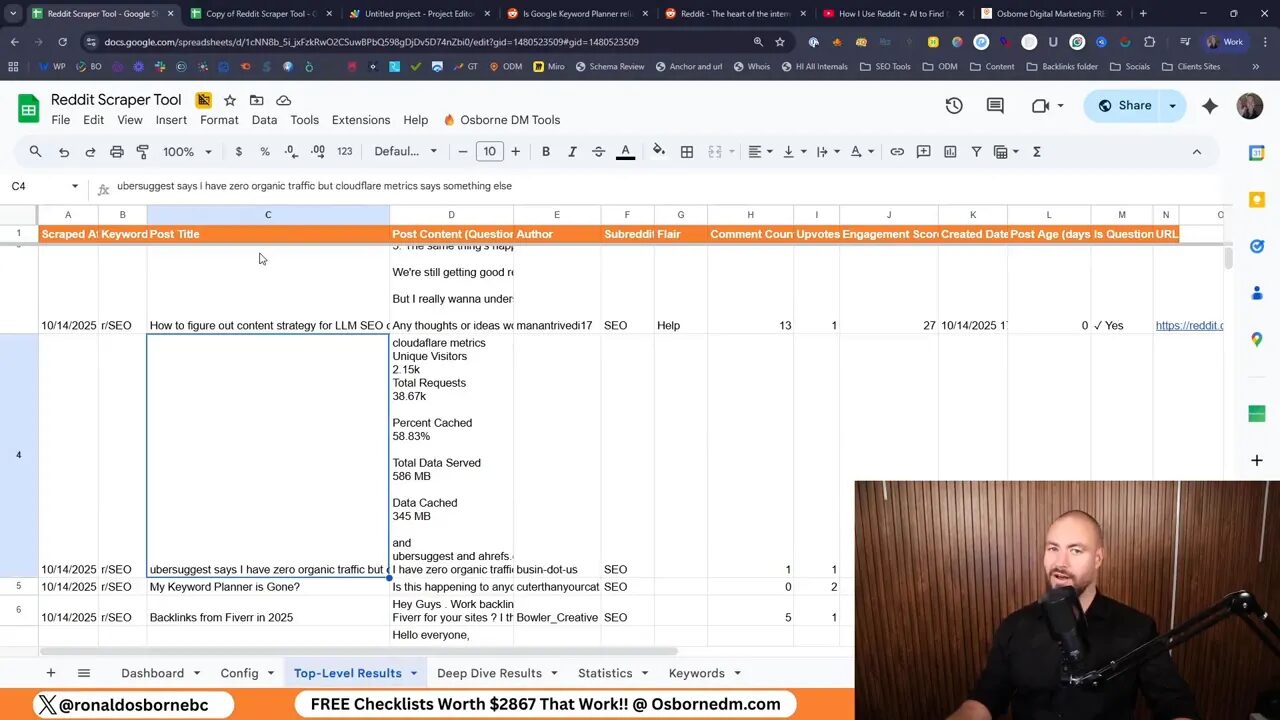Create a filter with the Filter icon
The height and width of the screenshot is (720, 1280).
(975, 151)
